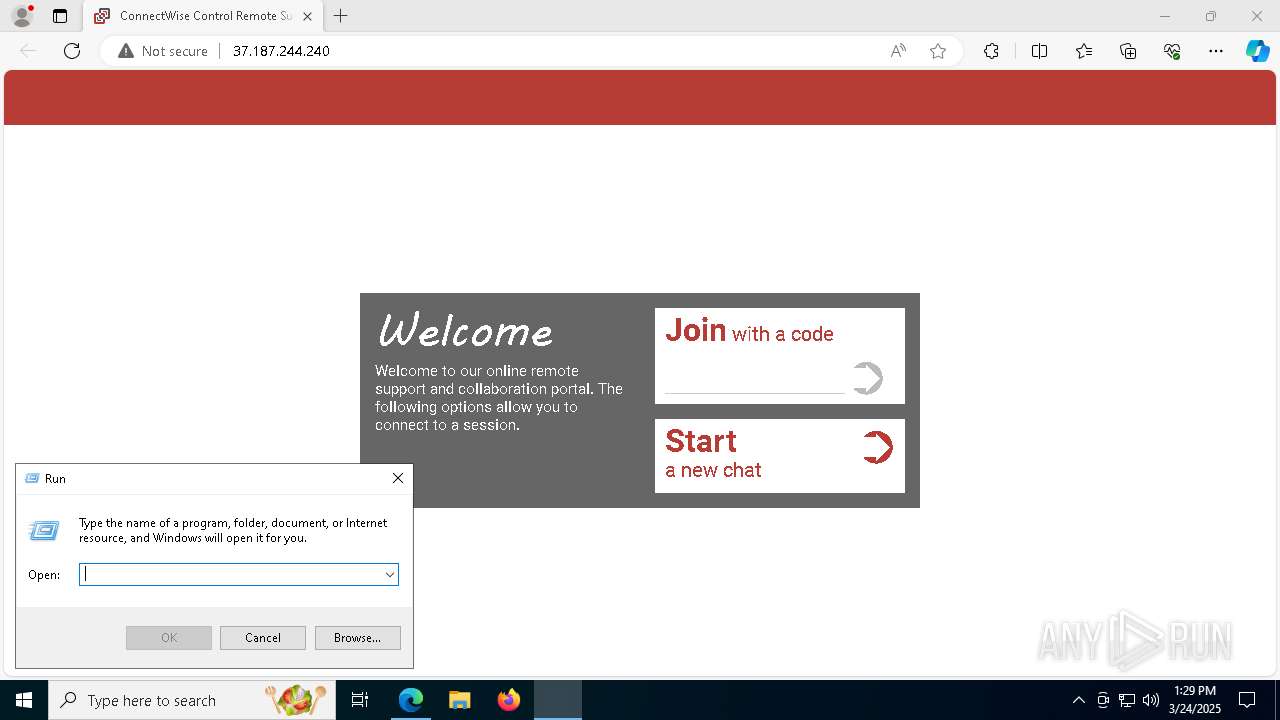Click Cancel in the Run dialog
The image size is (1280, 720).
263,638
